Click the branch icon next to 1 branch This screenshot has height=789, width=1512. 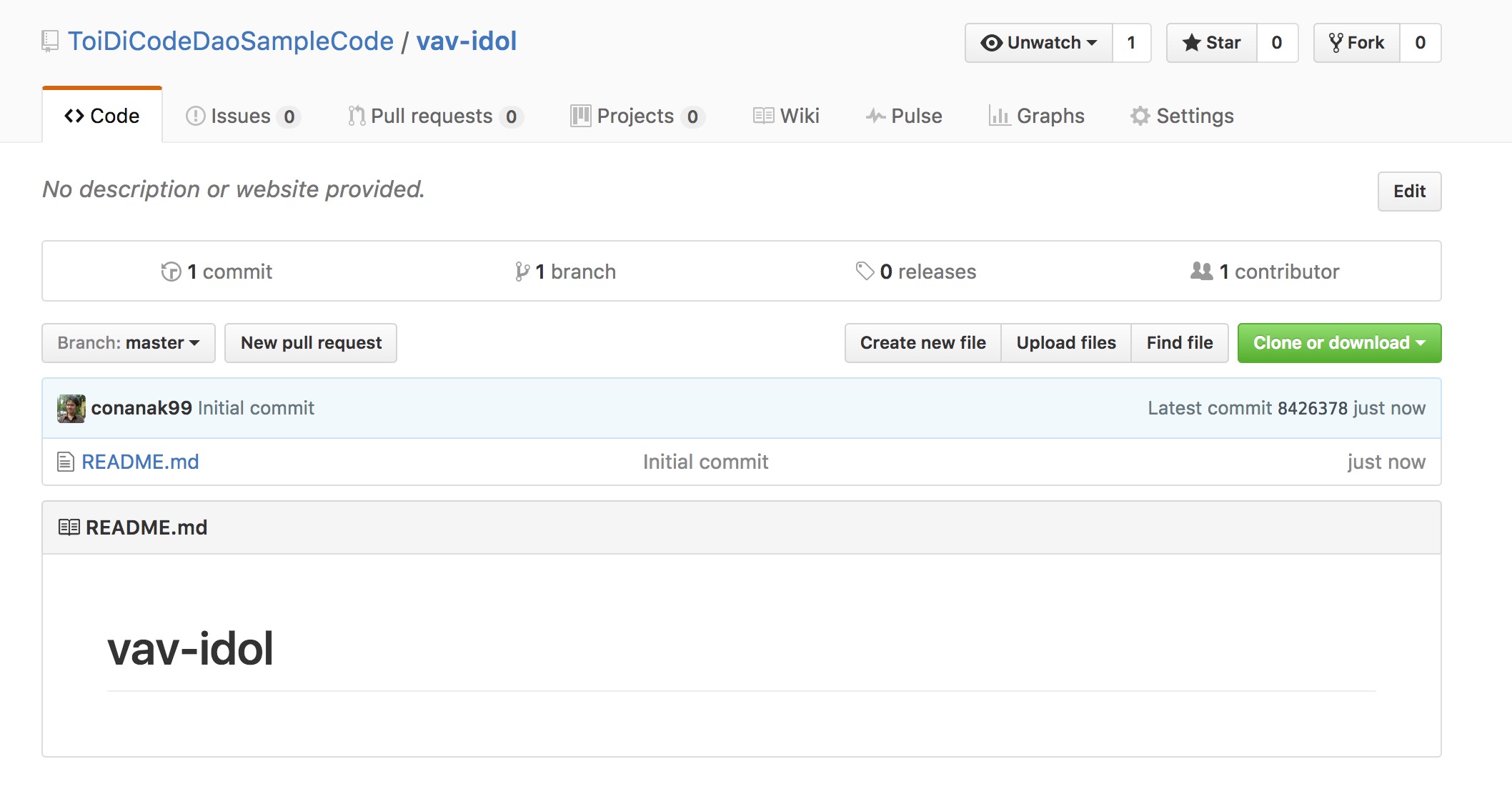[522, 272]
